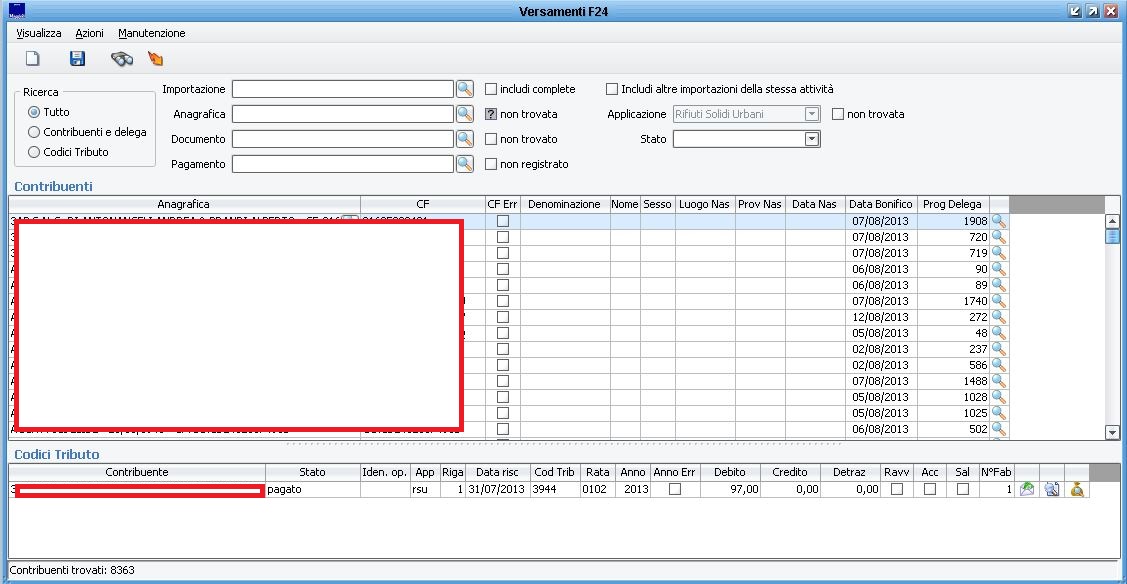Click the green envelope icon in Codici Tributo row
The width and height of the screenshot is (1127, 584).
tap(1027, 490)
